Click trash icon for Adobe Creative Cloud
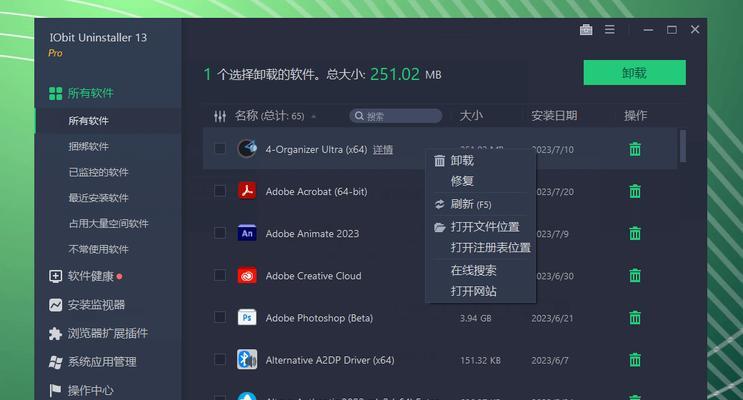743x400 pixels. 635,275
